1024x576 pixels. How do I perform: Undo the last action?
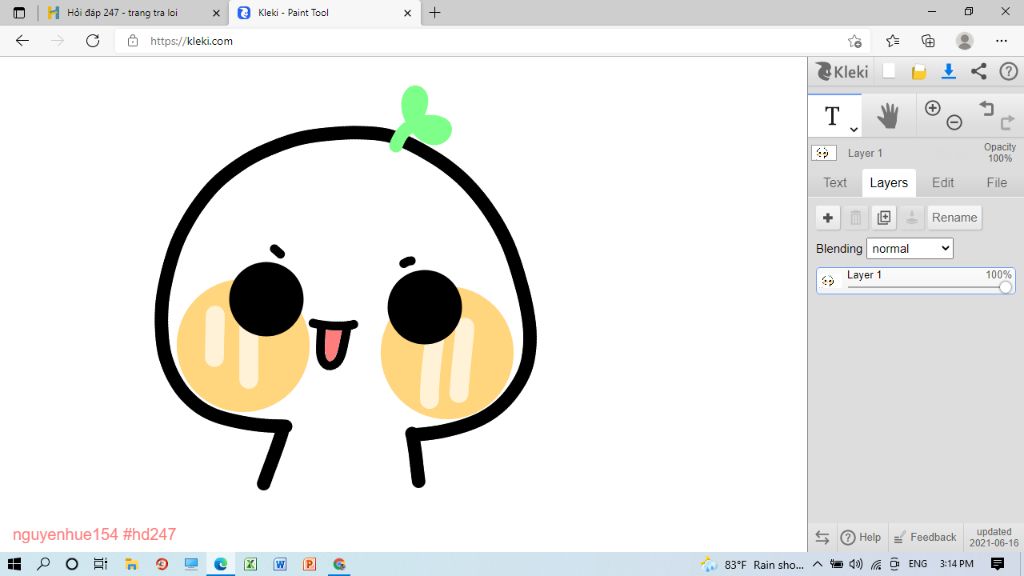[986, 108]
